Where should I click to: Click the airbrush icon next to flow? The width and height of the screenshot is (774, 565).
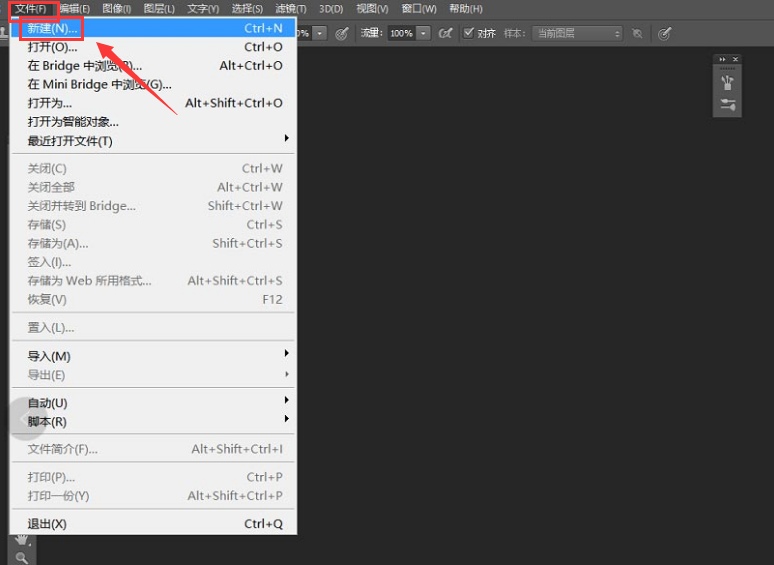(x=445, y=33)
